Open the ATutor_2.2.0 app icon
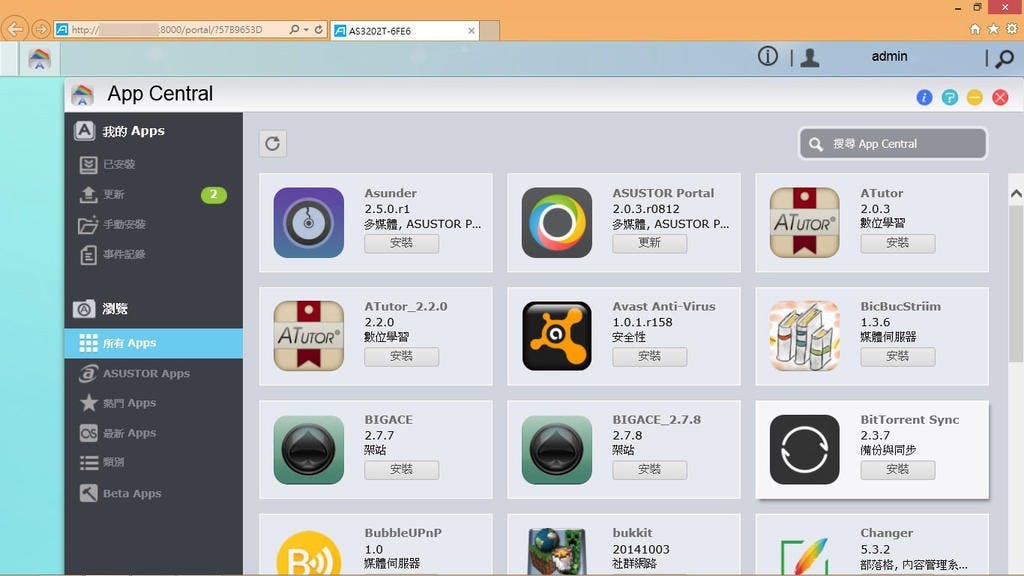 coord(309,336)
